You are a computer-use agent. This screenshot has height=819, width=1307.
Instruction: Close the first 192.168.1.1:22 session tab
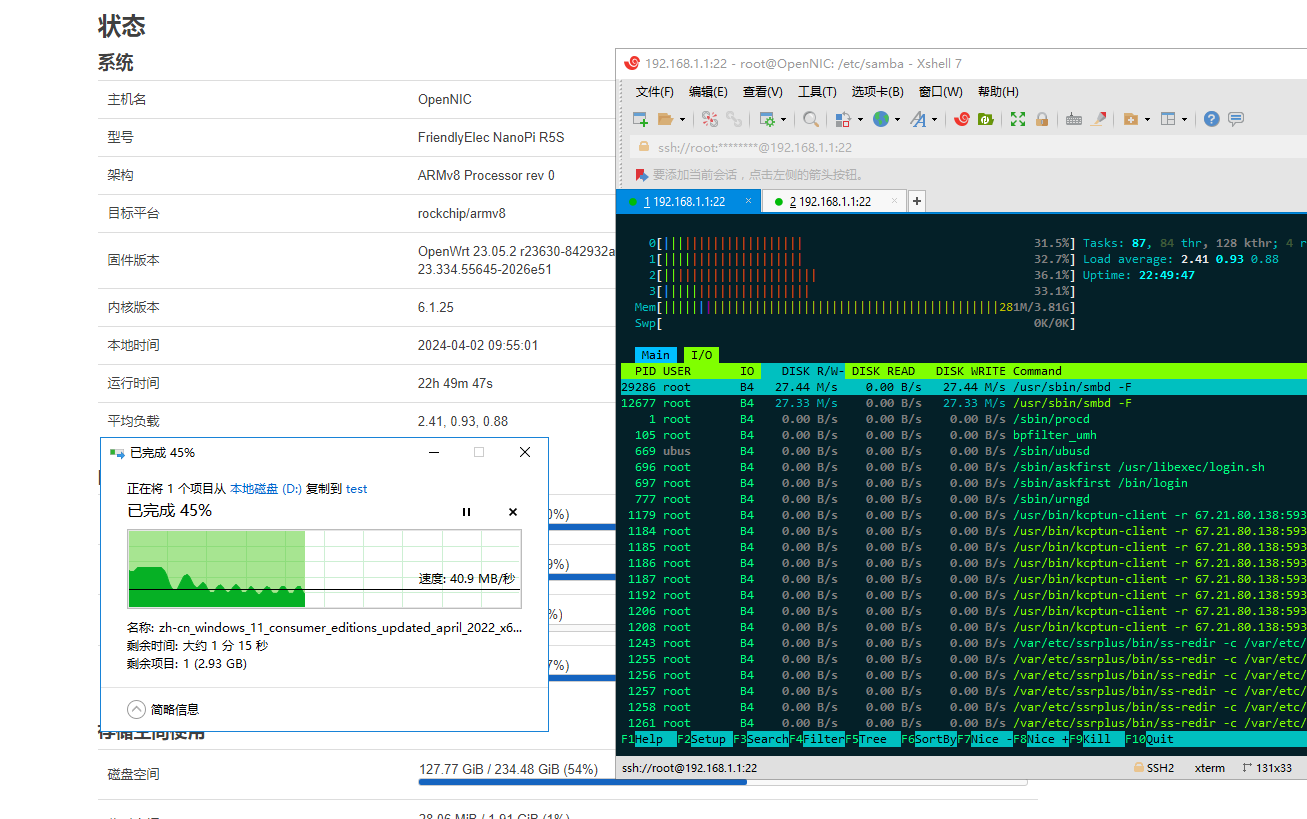coord(748,201)
